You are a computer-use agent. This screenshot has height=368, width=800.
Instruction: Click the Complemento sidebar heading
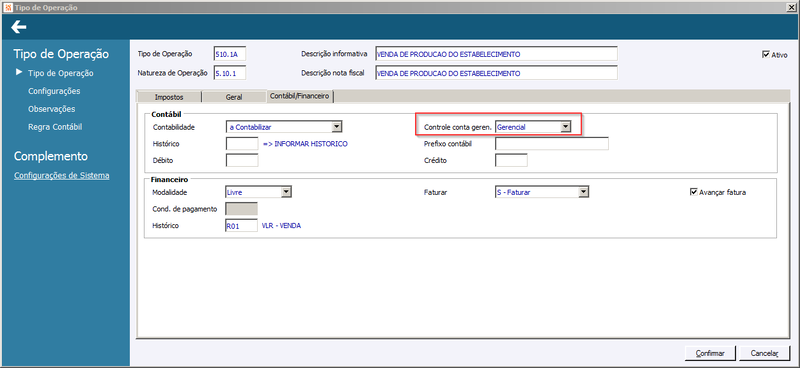[x=51, y=156]
